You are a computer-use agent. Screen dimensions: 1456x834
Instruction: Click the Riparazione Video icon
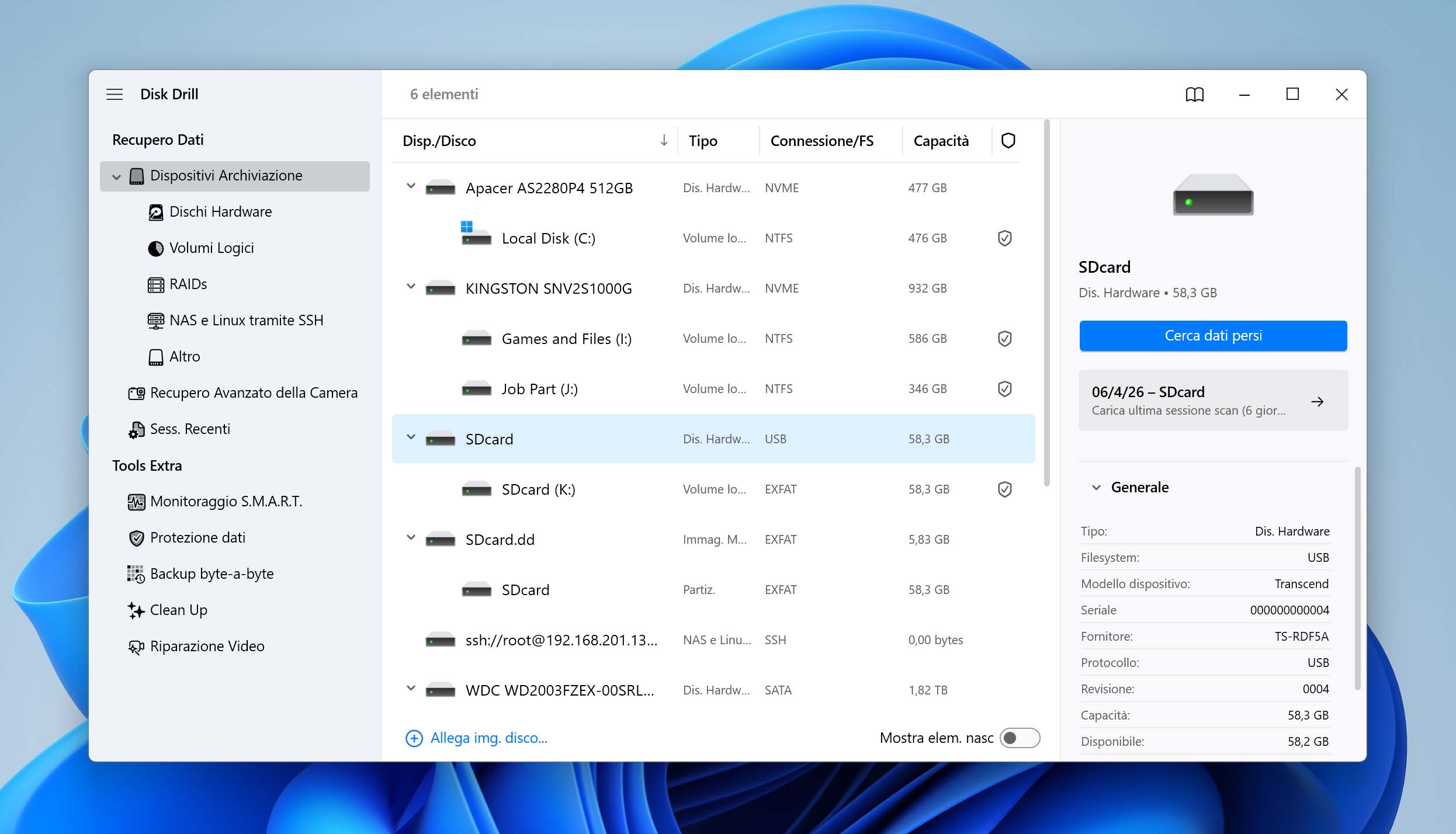136,647
